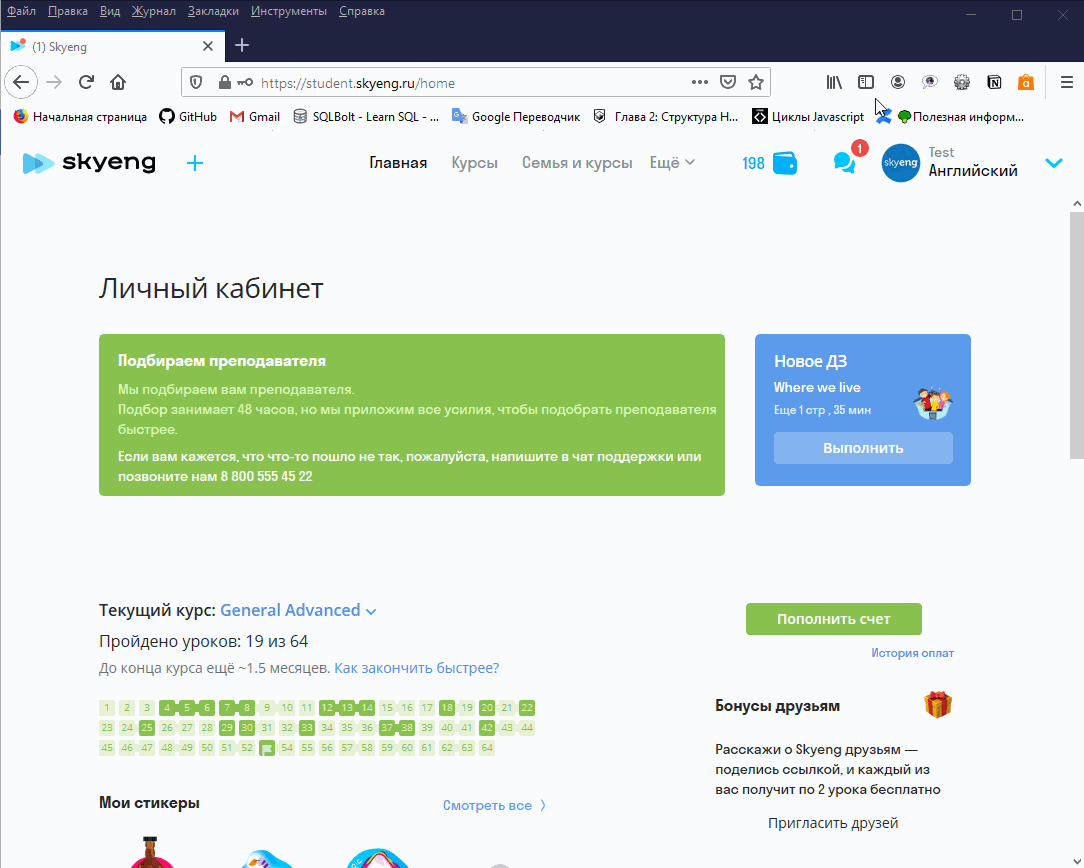
Task: Open Начальная страница bookmark
Action: tap(80, 117)
